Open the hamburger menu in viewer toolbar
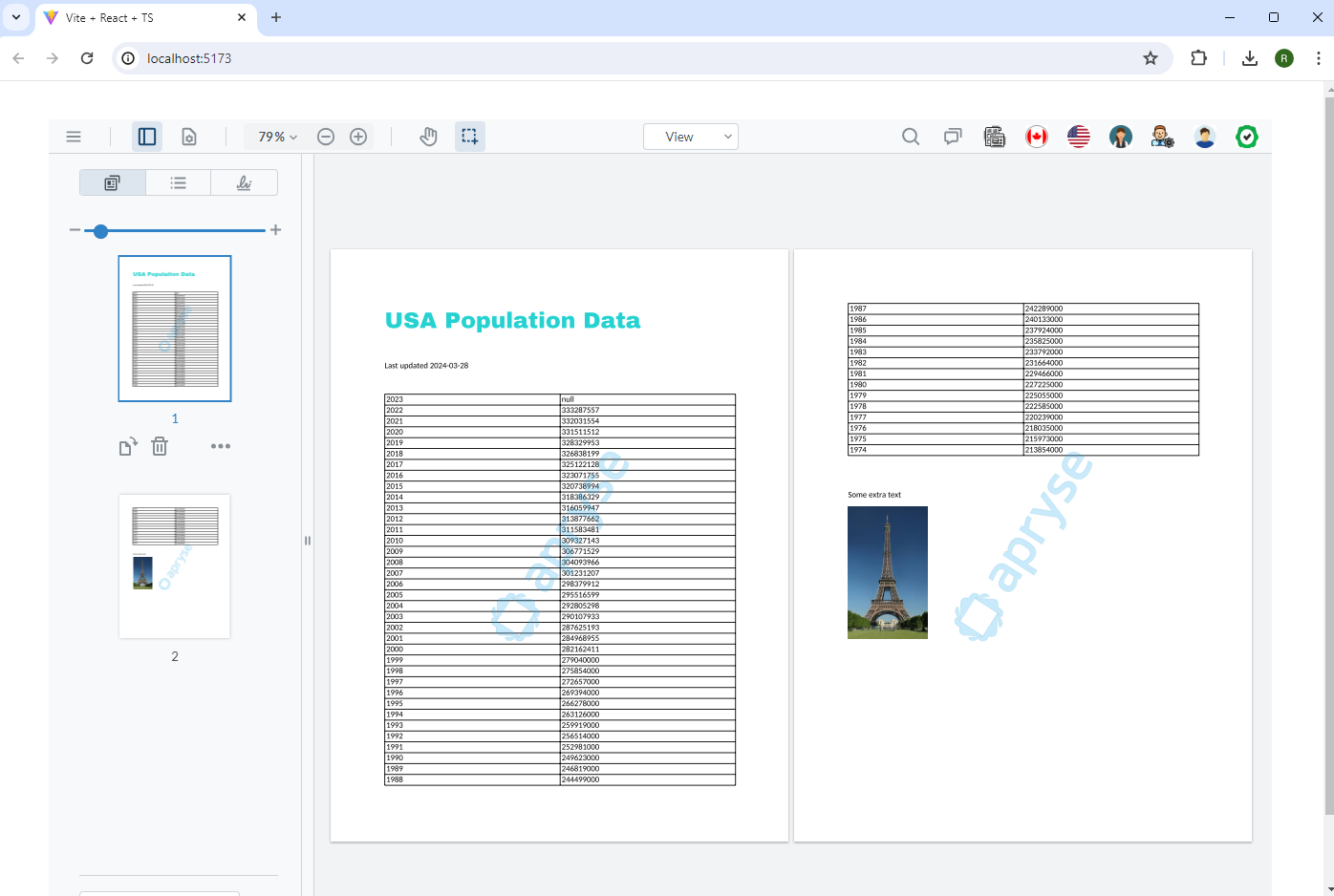 (x=74, y=137)
